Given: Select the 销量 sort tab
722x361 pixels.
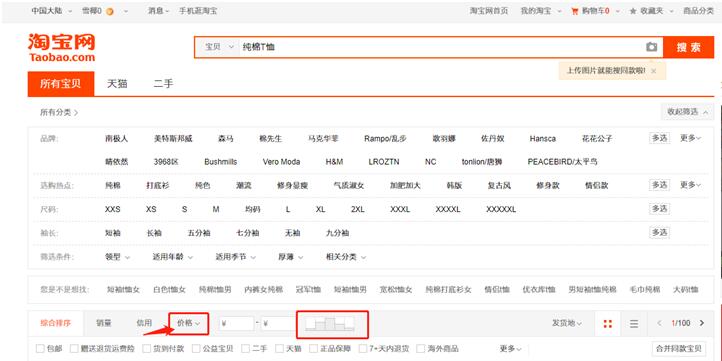Looking at the screenshot, I should [104, 323].
